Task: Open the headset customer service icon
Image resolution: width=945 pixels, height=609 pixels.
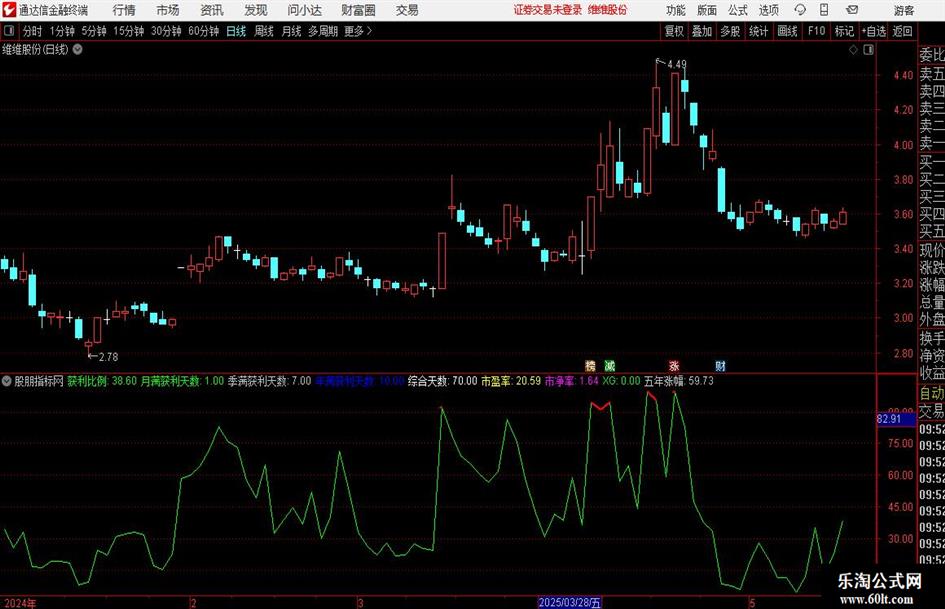Action: [x=800, y=10]
